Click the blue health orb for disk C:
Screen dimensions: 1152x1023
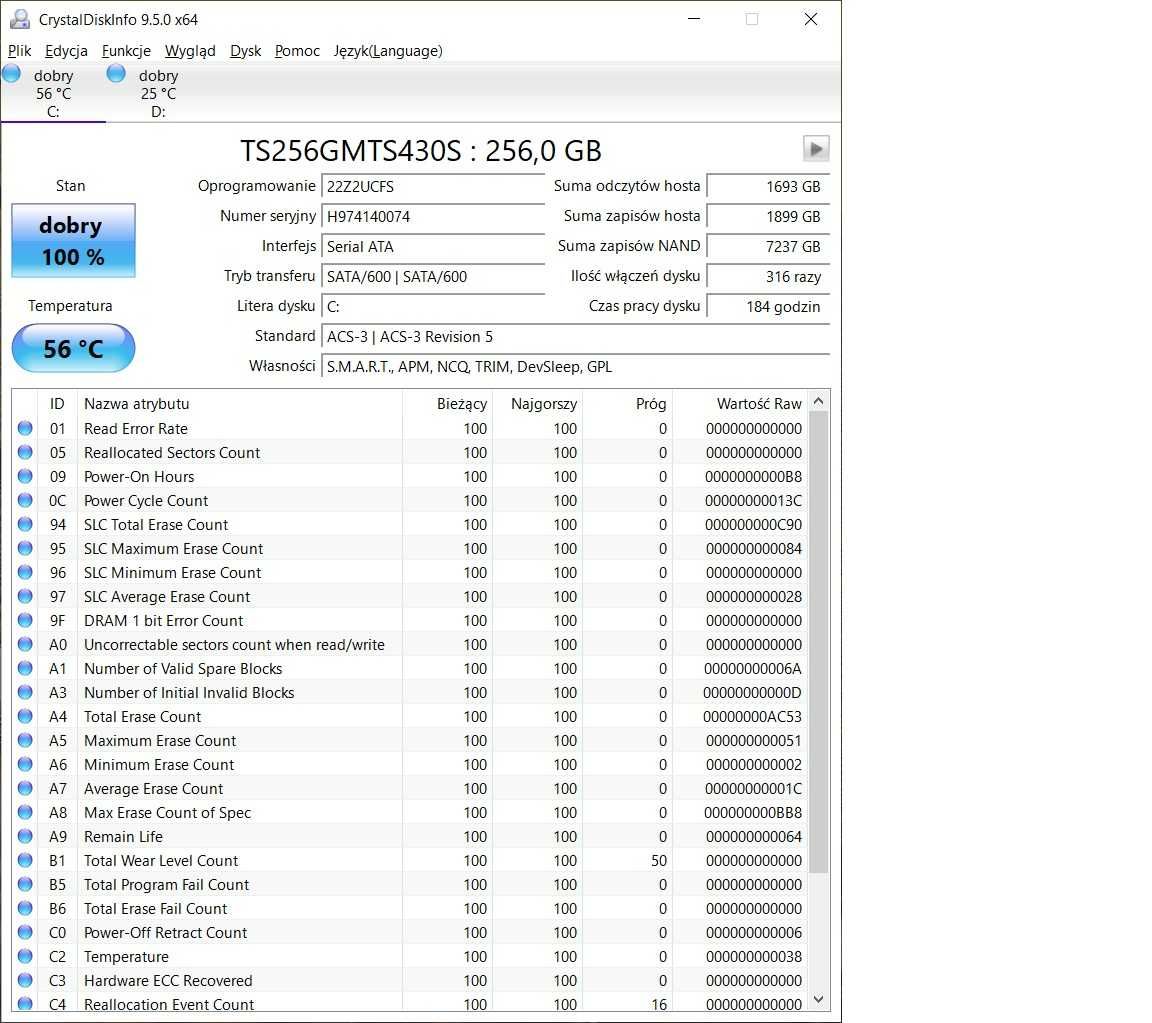pyautogui.click(x=11, y=73)
